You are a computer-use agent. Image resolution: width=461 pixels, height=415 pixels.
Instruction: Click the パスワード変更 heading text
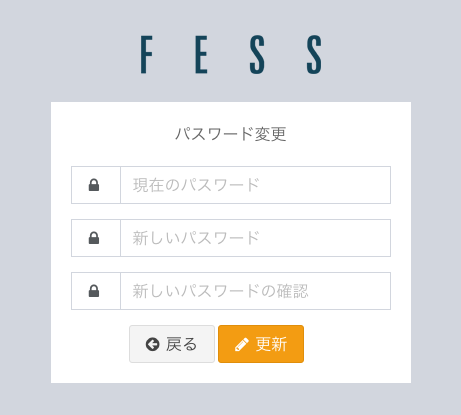click(231, 134)
